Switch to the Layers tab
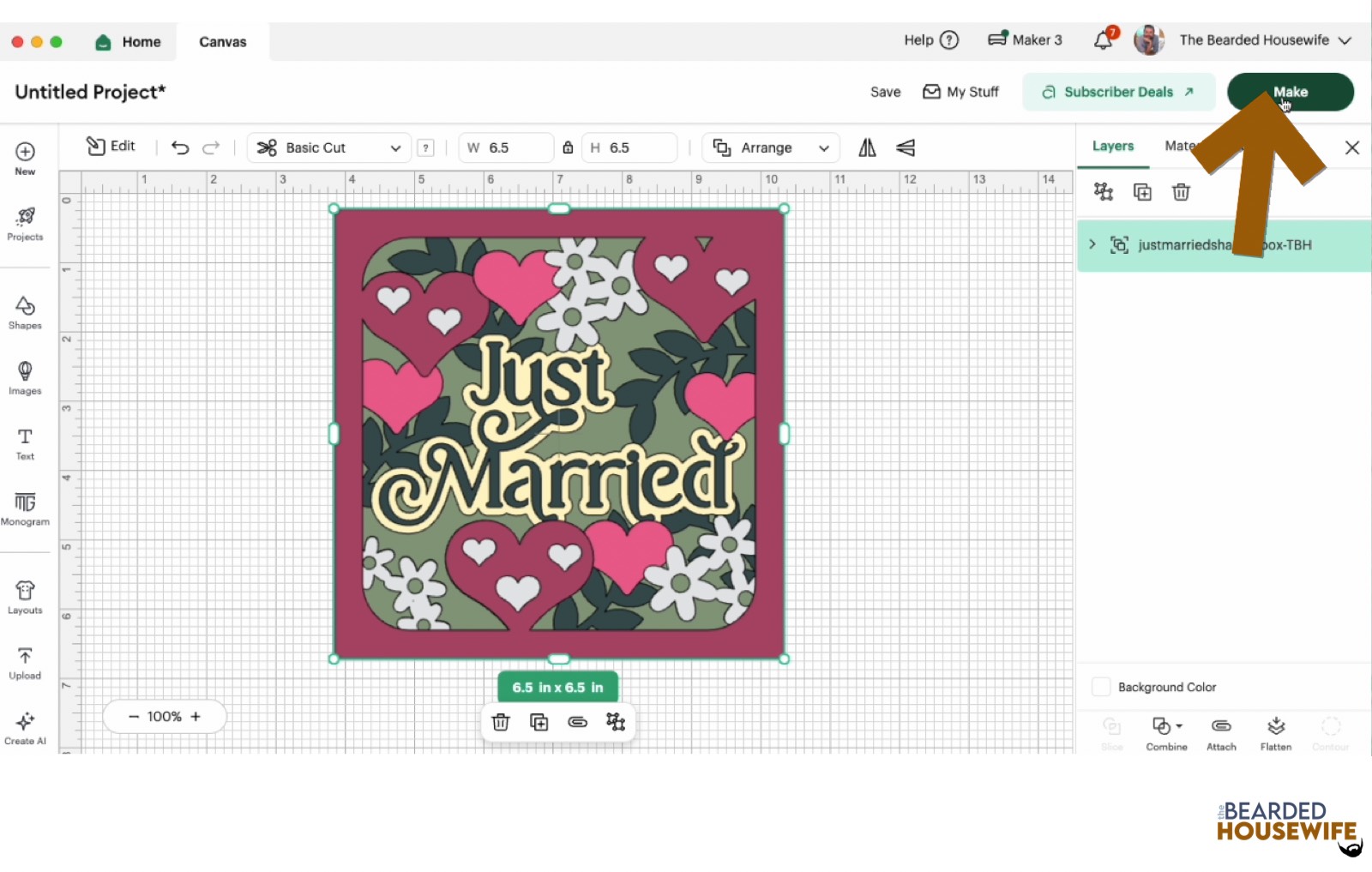 coord(1112,146)
